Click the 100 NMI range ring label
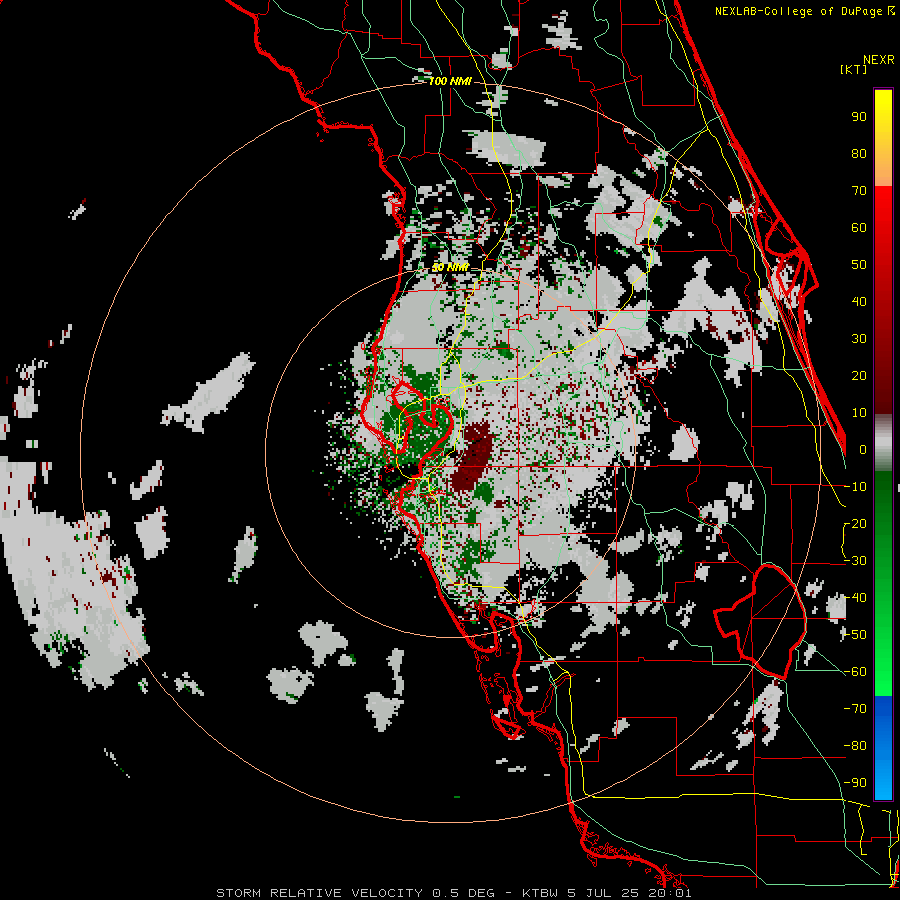 point(450,82)
